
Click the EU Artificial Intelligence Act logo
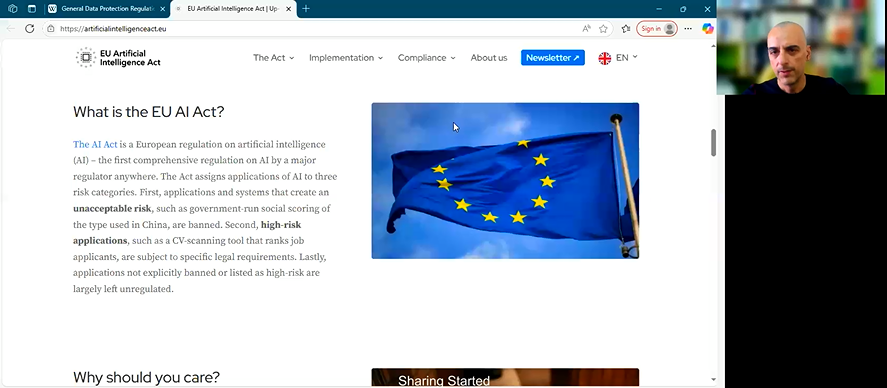point(118,58)
